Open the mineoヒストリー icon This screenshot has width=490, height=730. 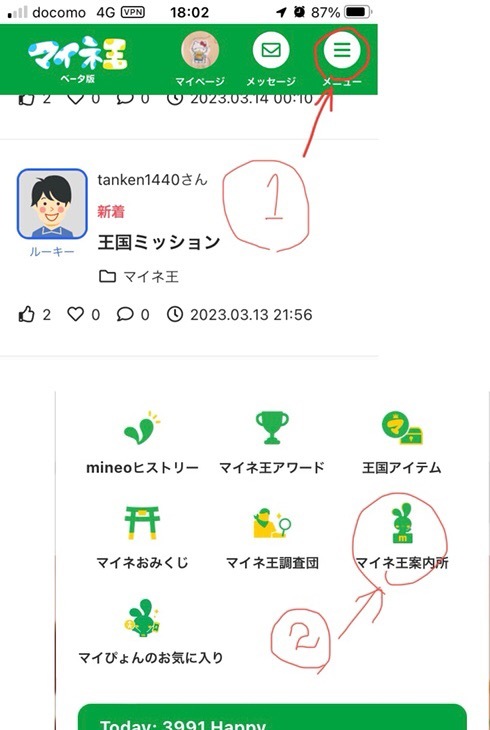143,428
